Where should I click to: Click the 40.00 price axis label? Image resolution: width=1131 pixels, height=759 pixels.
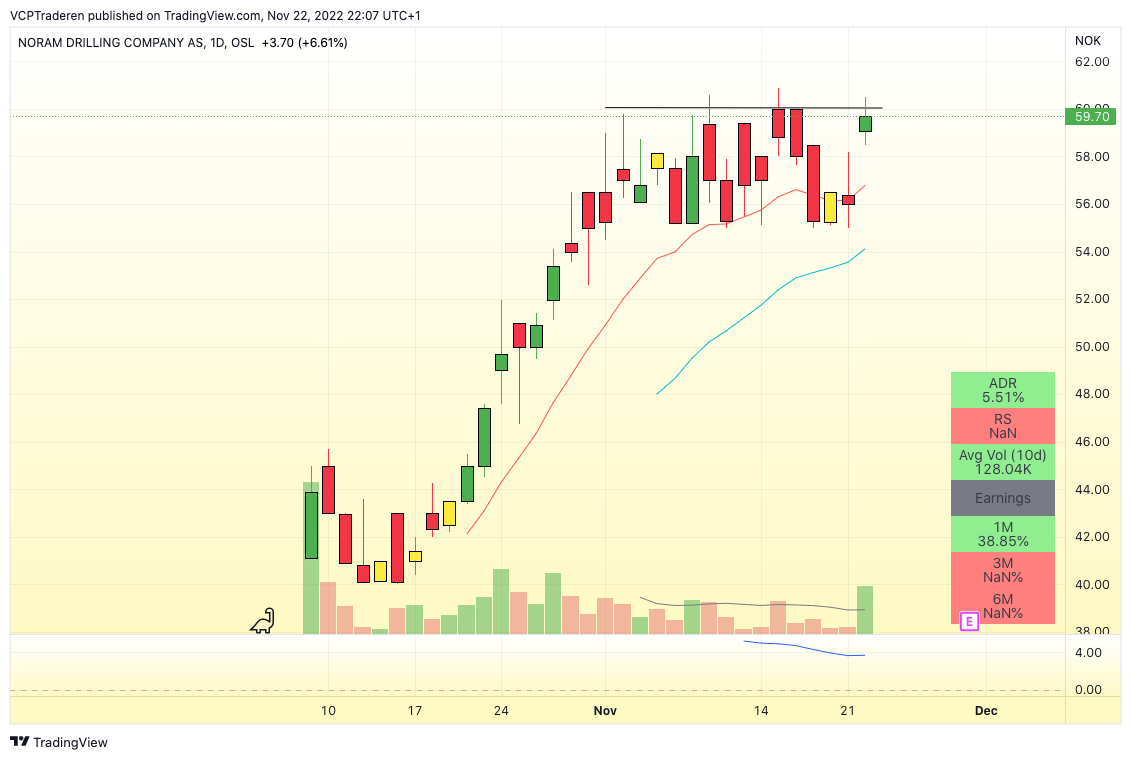point(1092,584)
